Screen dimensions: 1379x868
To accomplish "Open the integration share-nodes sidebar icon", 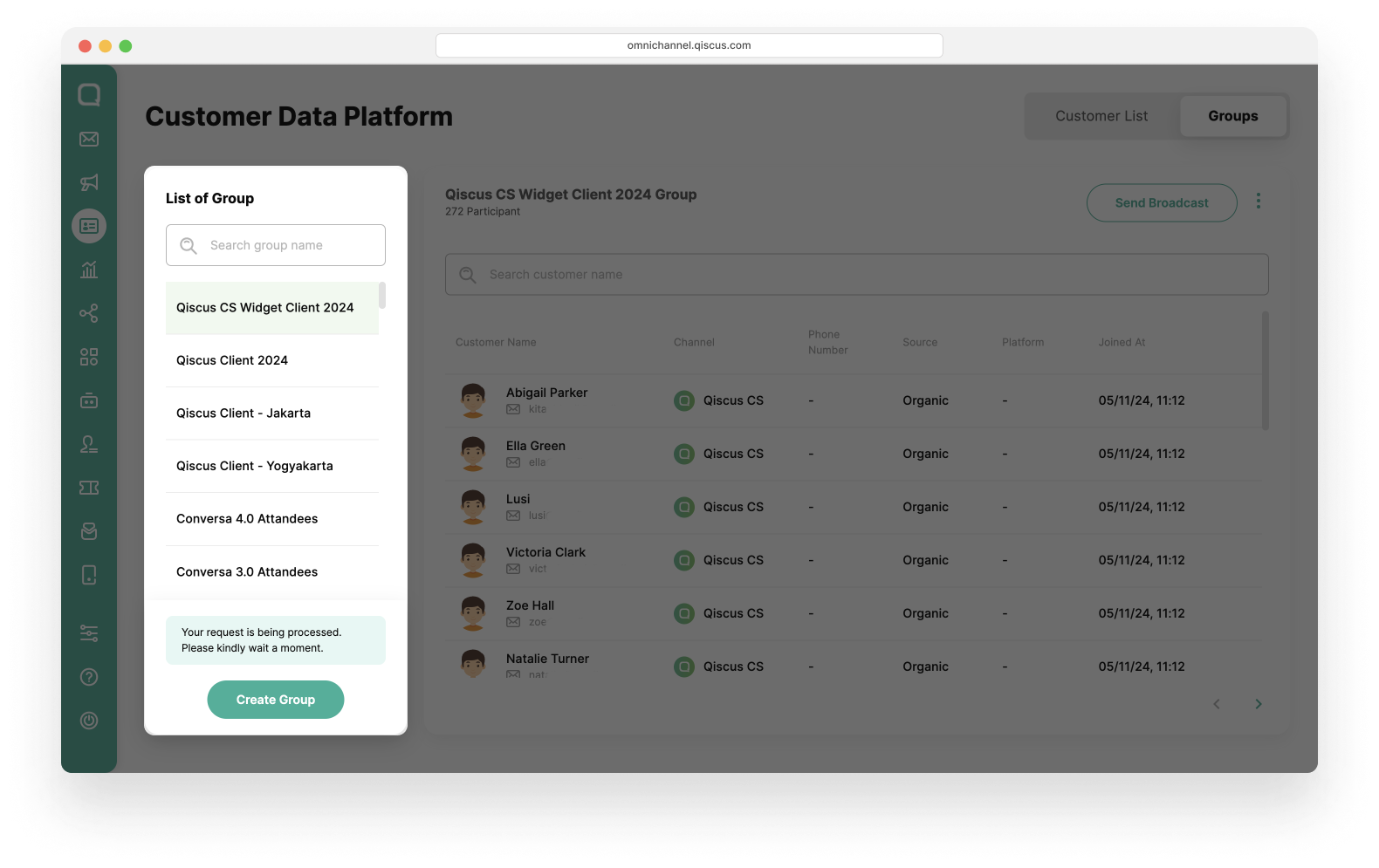I will (89, 313).
